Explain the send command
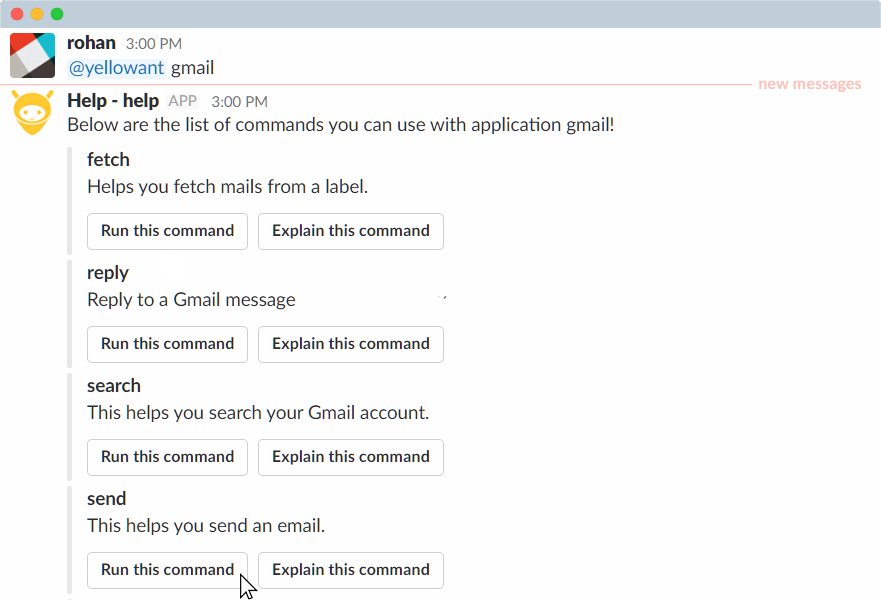This screenshot has height=600, width=881. [351, 570]
